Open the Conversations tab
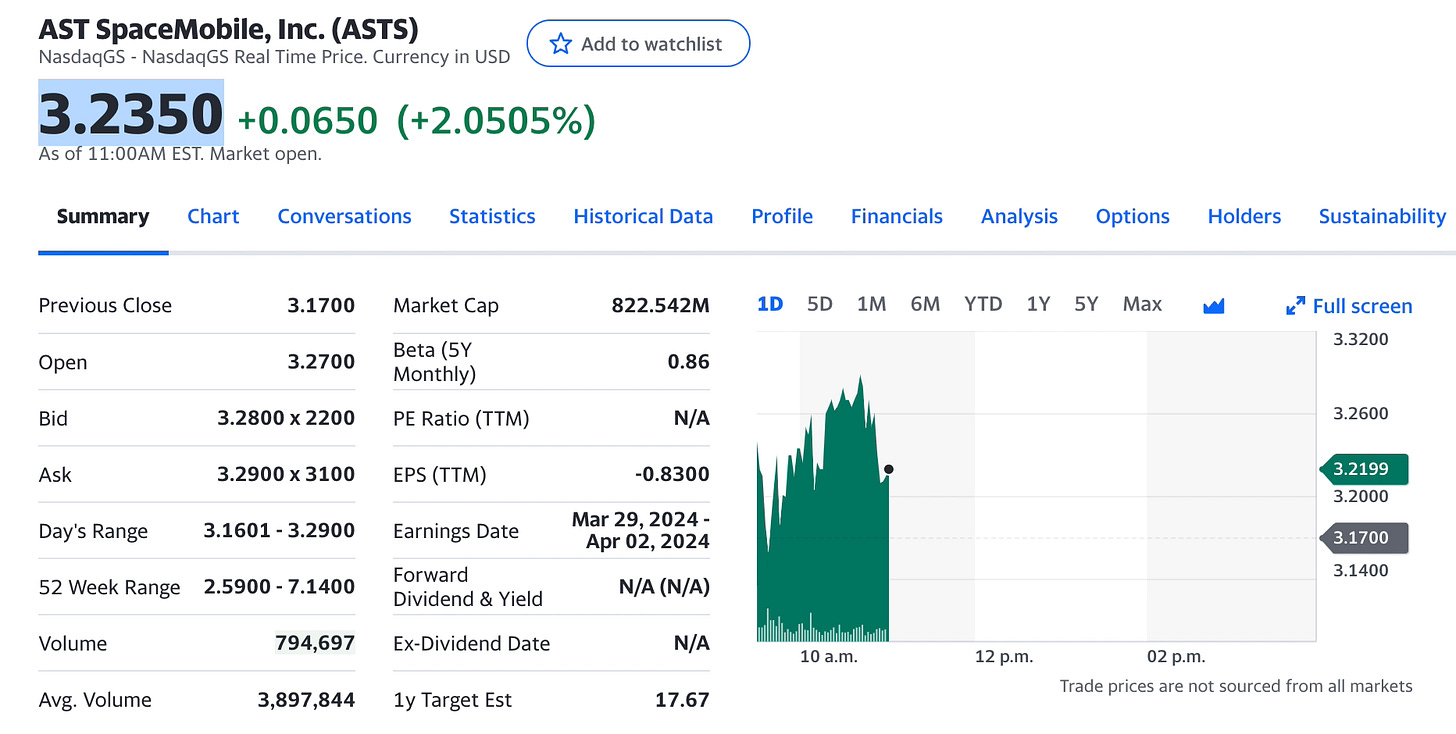Screen dimensions: 1456x734 pos(344,216)
